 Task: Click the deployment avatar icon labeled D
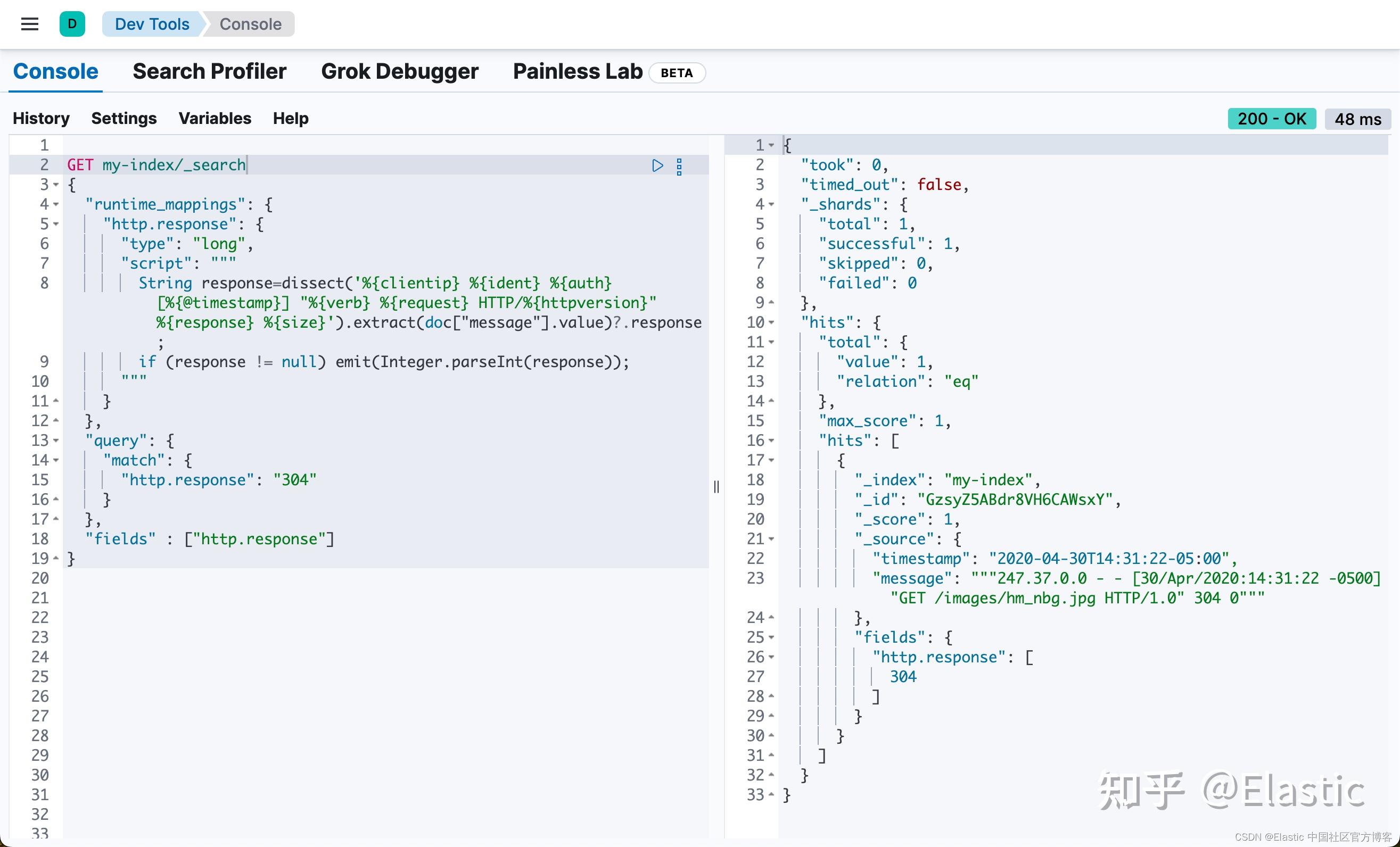click(x=71, y=24)
